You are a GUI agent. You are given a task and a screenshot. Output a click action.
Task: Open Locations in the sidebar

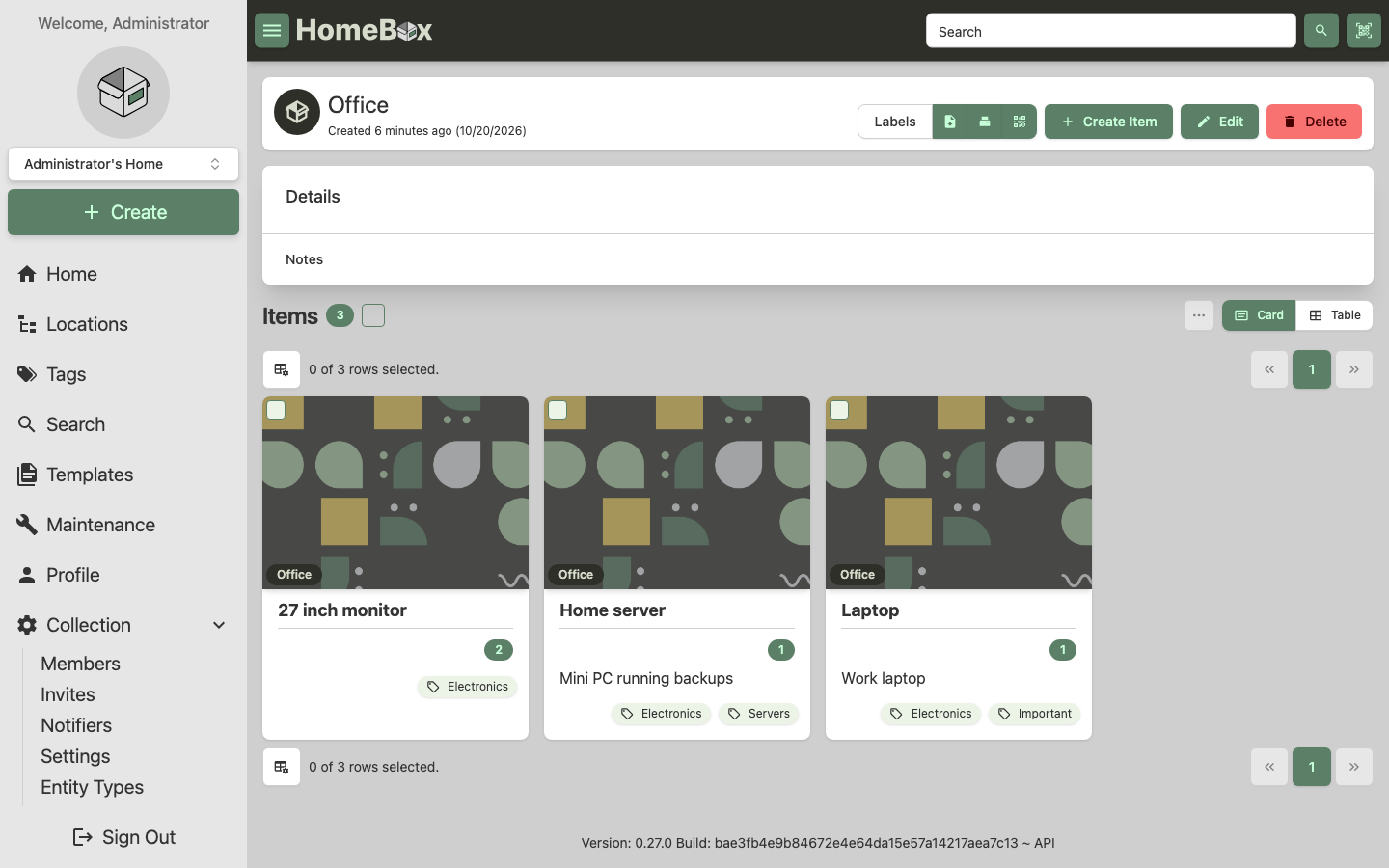[x=123, y=324]
